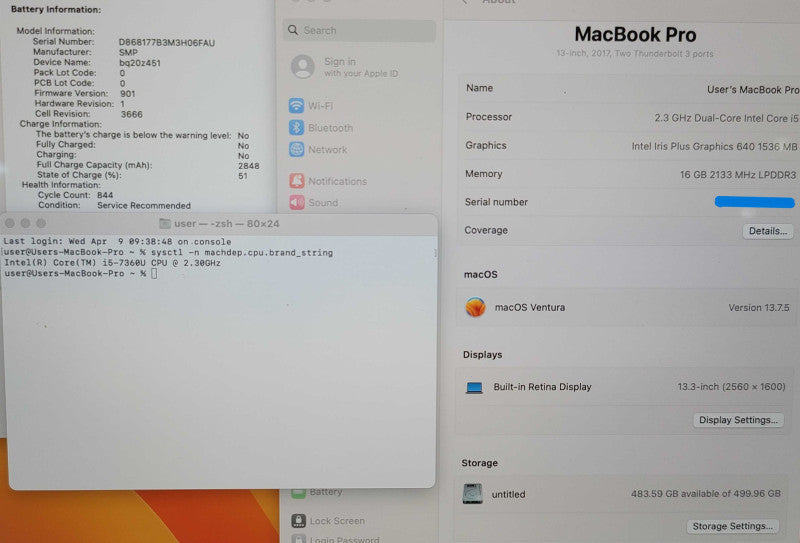Click the 'MacBook Pro' heading

[x=635, y=35]
